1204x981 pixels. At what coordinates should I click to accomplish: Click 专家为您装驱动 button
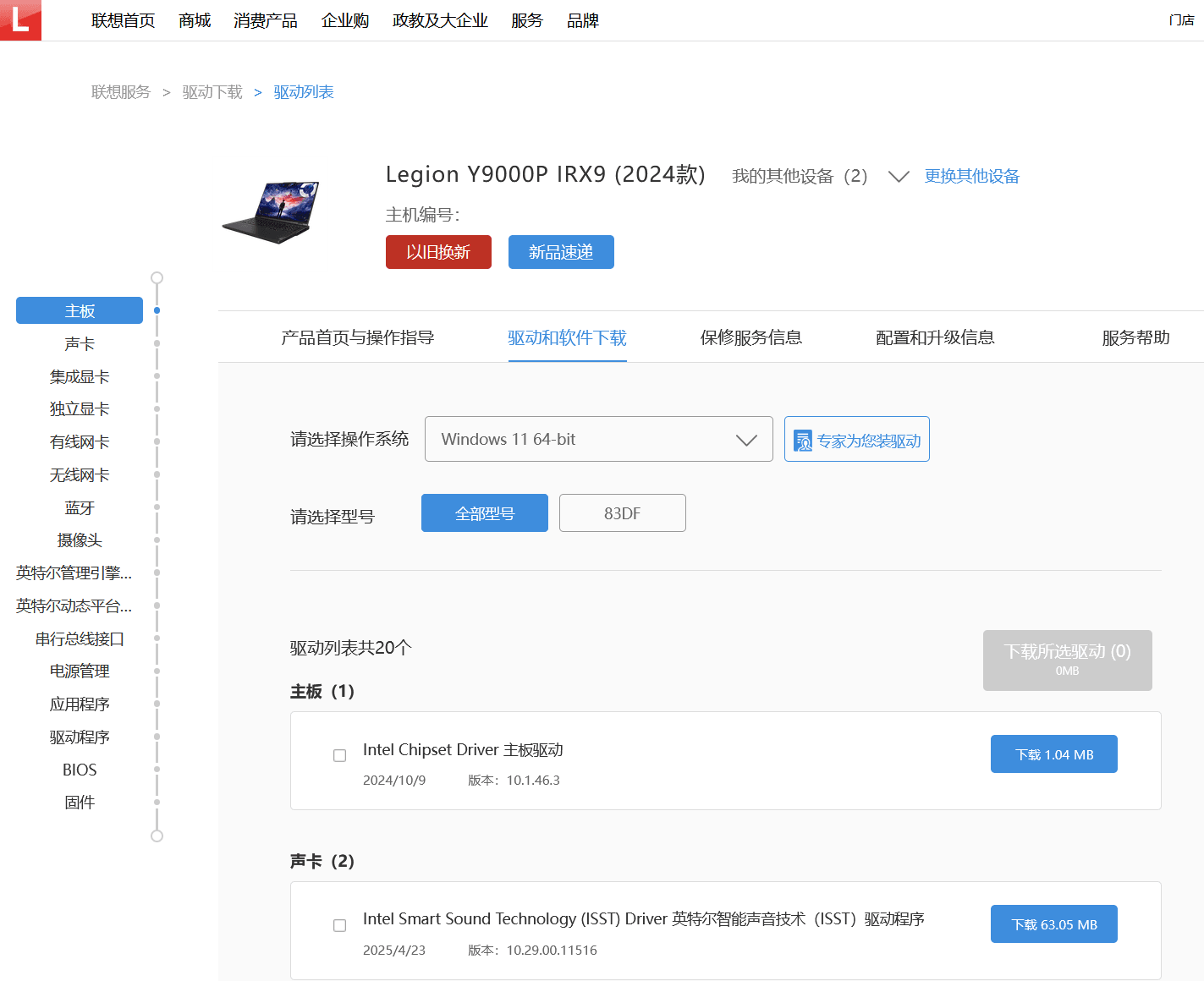pyautogui.click(x=857, y=439)
